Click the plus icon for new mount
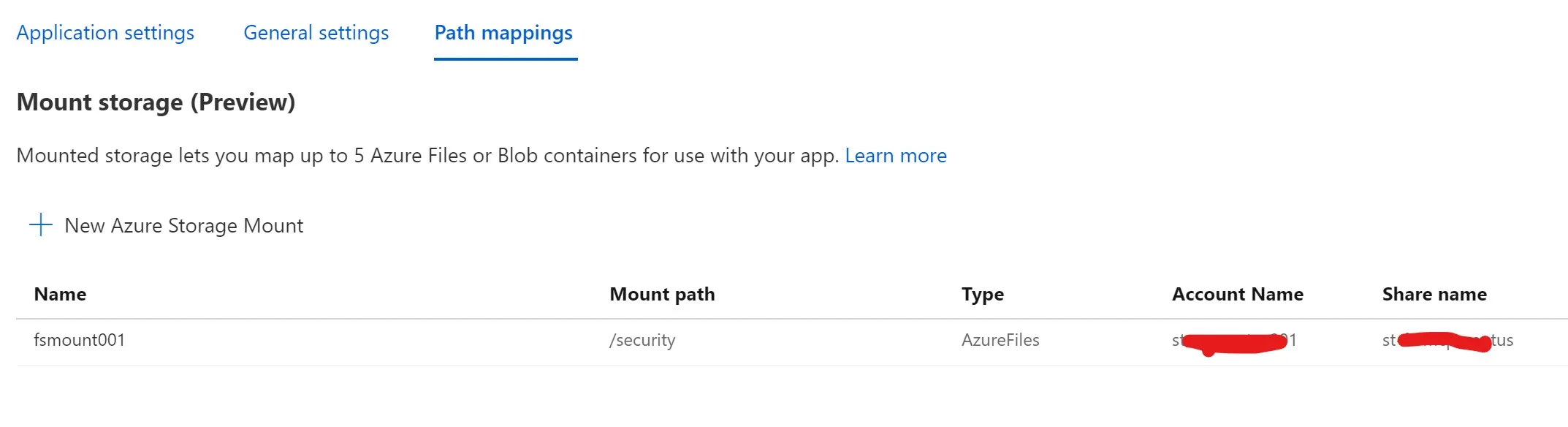Screen dimensions: 1568x427 pos(41,224)
